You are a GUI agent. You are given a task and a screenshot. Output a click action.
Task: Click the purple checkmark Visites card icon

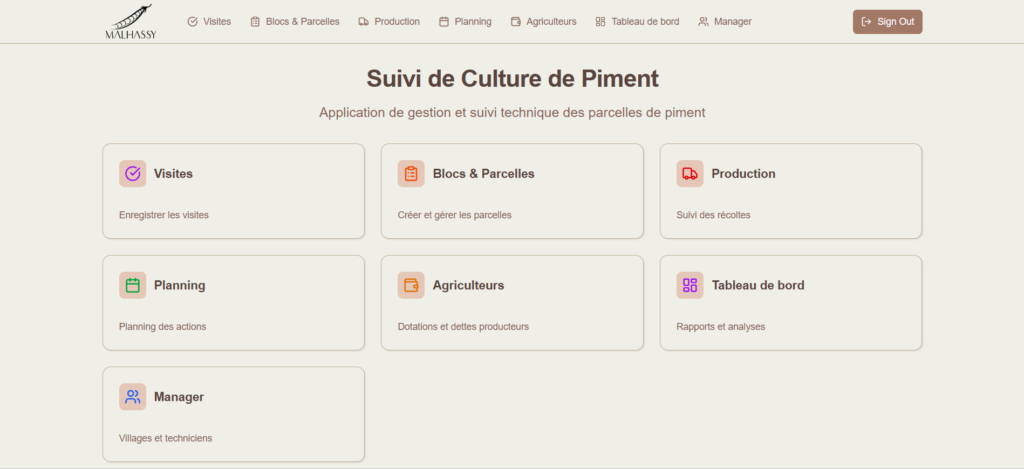click(133, 174)
